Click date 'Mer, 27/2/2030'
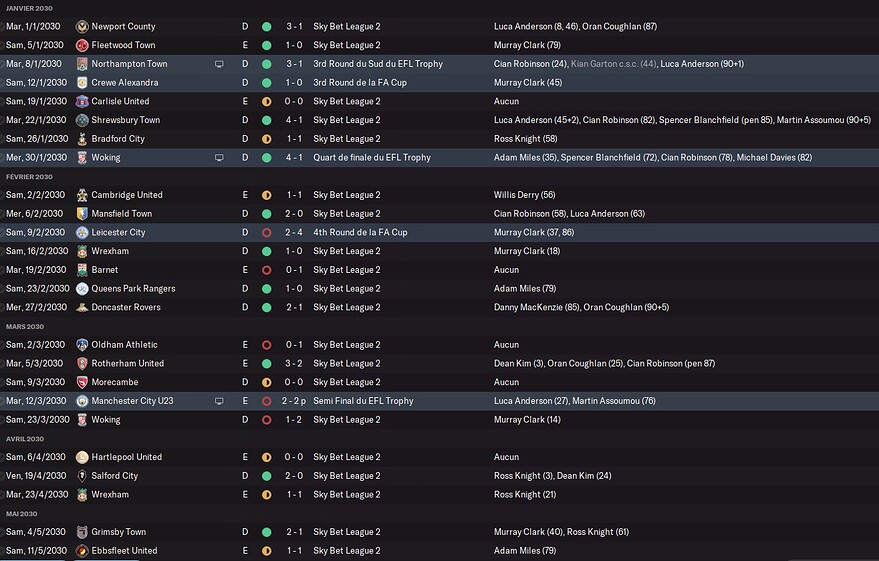 pyautogui.click(x=36, y=307)
